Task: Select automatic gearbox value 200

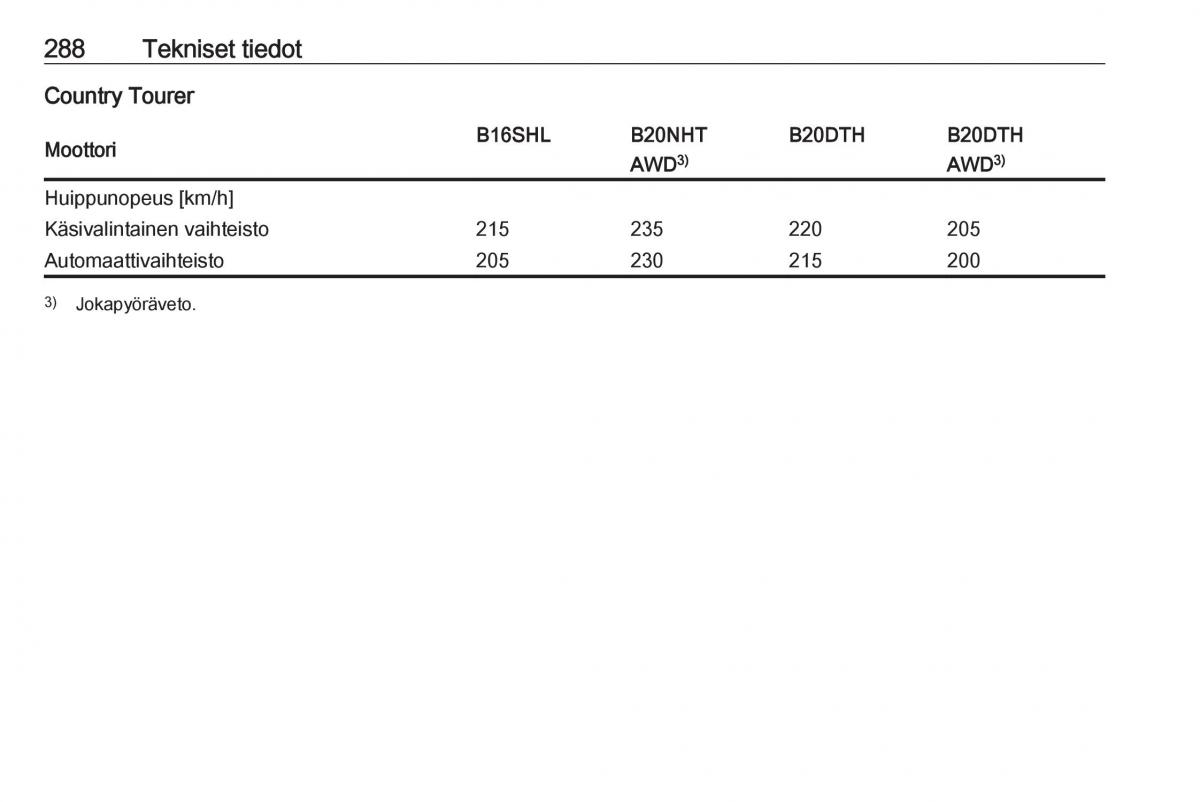Action: click(964, 260)
